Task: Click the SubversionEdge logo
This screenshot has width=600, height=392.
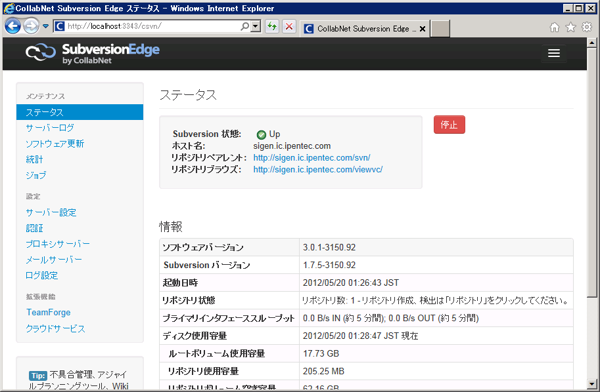Action: click(93, 53)
